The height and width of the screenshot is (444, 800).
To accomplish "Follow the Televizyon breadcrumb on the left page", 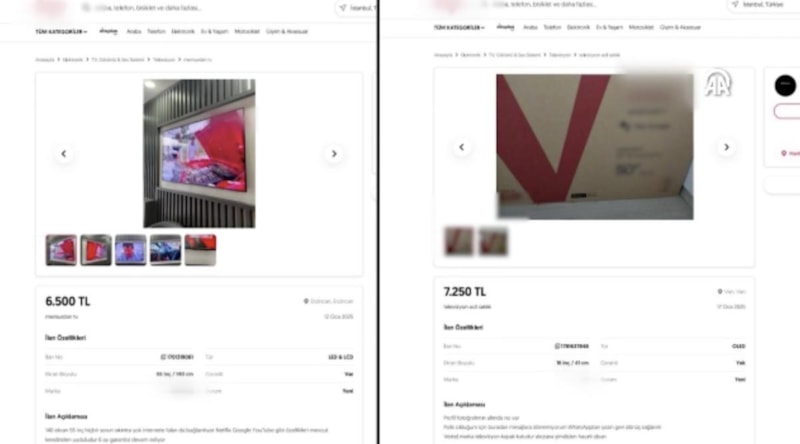I will [164, 60].
